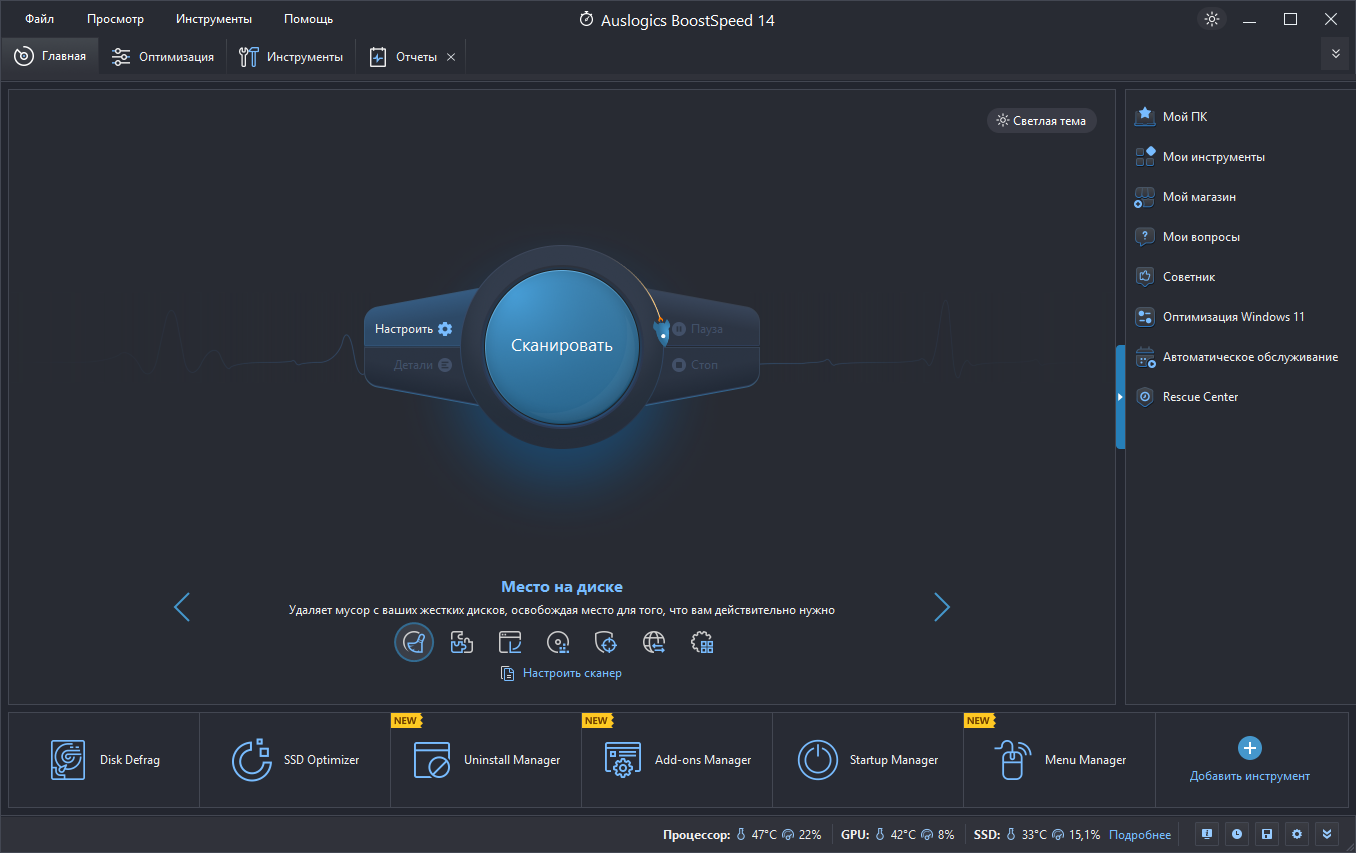Click the Стоп button
1356x853 pixels.
[x=696, y=365]
